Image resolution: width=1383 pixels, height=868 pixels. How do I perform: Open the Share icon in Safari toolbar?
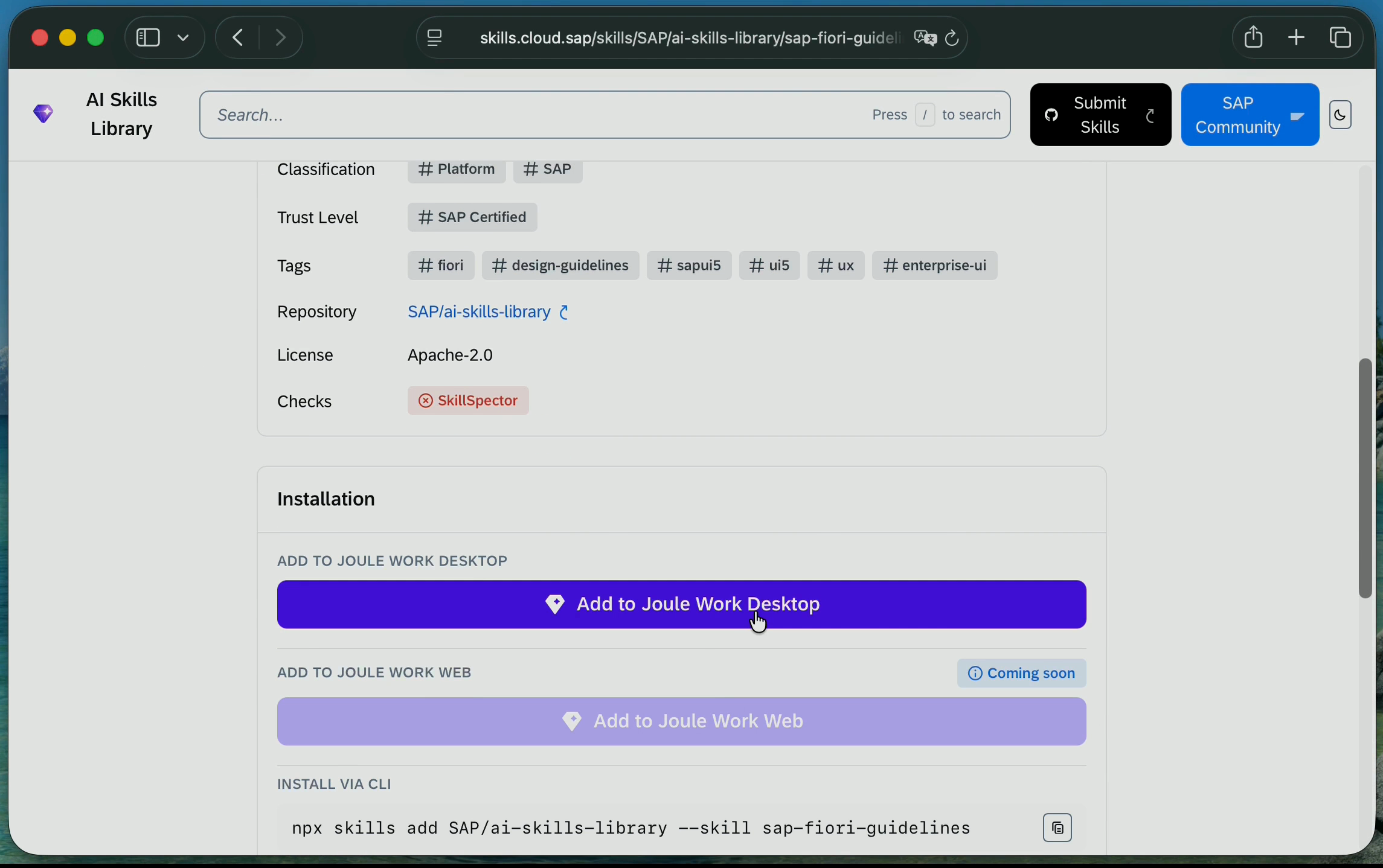(1254, 37)
